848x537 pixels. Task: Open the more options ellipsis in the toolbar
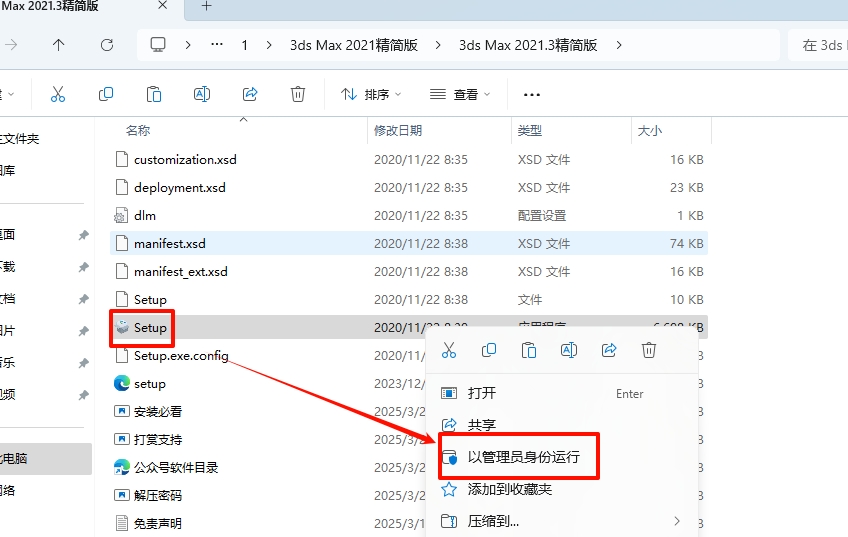532,94
